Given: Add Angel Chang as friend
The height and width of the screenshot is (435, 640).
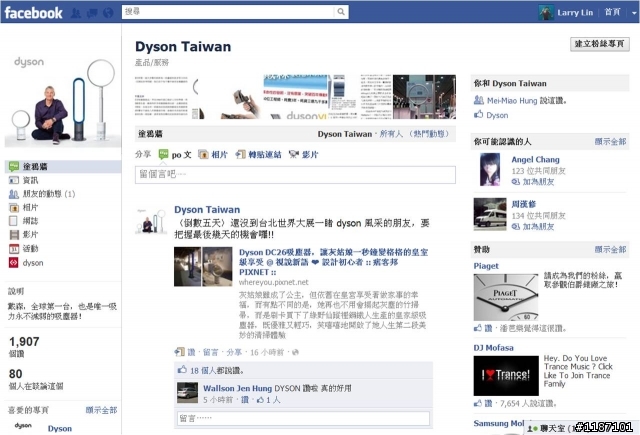Looking at the screenshot, I should point(538,182).
